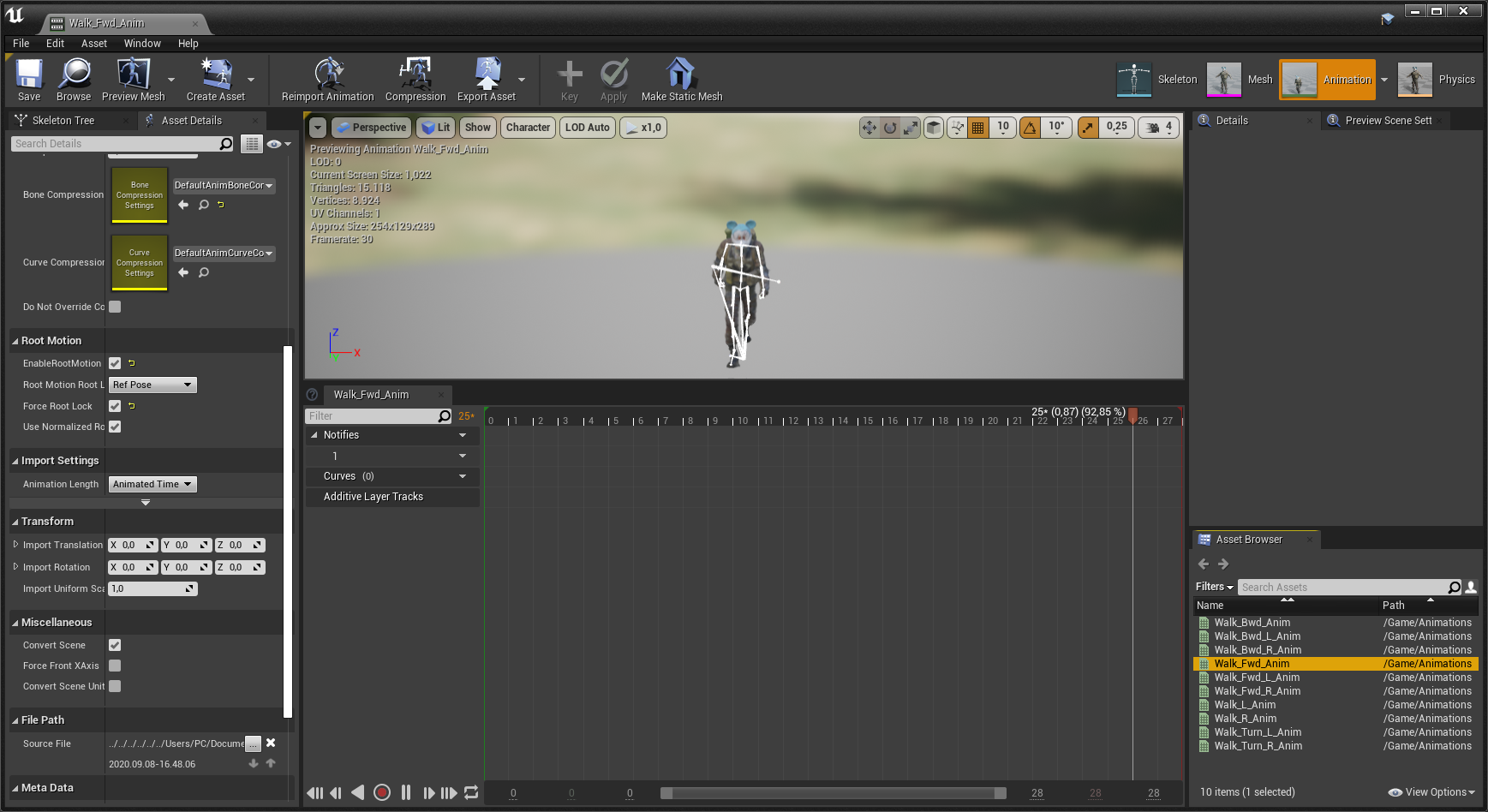Play animation in reverse

coord(358,793)
